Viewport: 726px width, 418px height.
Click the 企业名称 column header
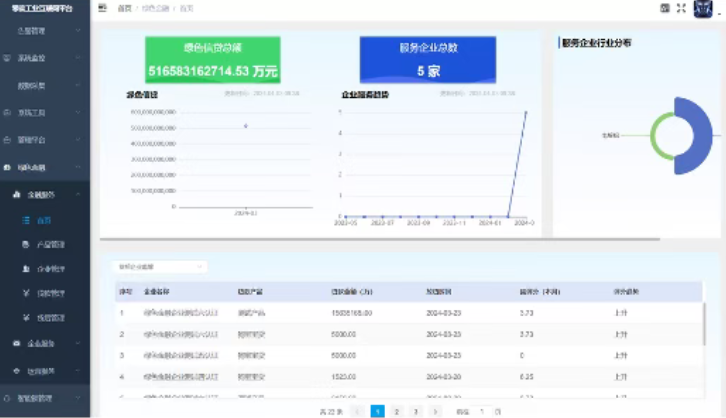pos(156,292)
